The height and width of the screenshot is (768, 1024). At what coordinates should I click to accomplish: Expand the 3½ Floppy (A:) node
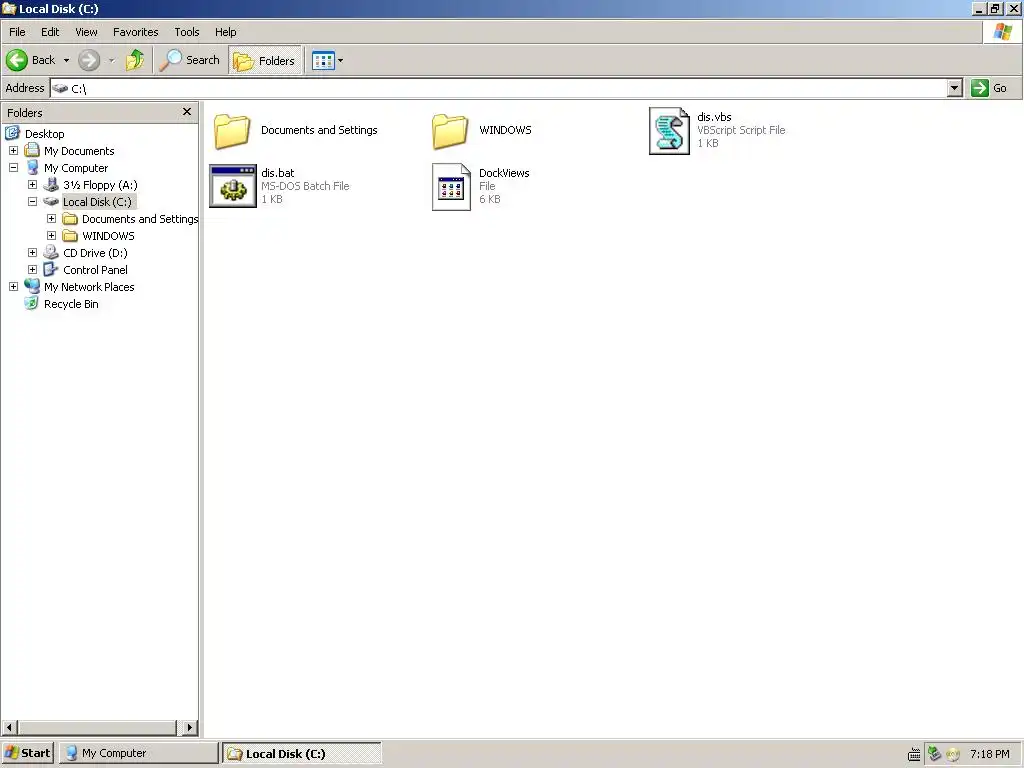[x=32, y=185]
